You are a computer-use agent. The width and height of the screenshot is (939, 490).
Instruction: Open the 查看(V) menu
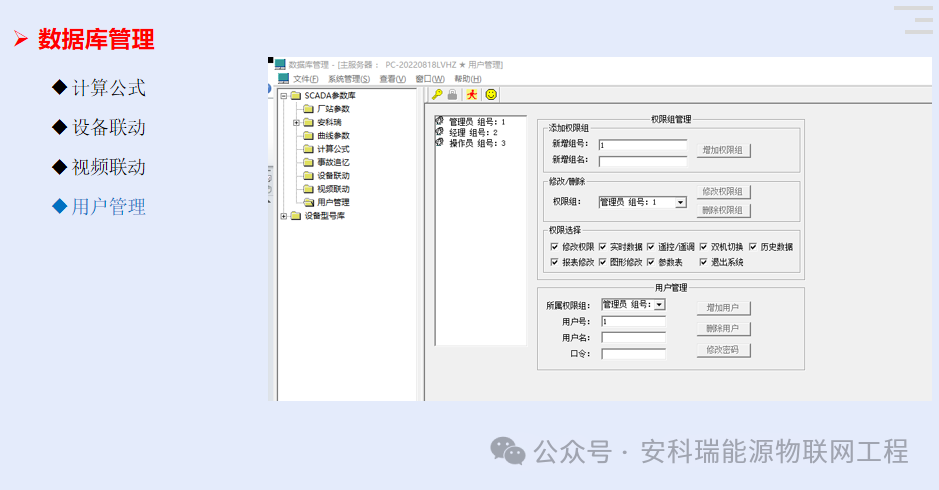(392, 79)
